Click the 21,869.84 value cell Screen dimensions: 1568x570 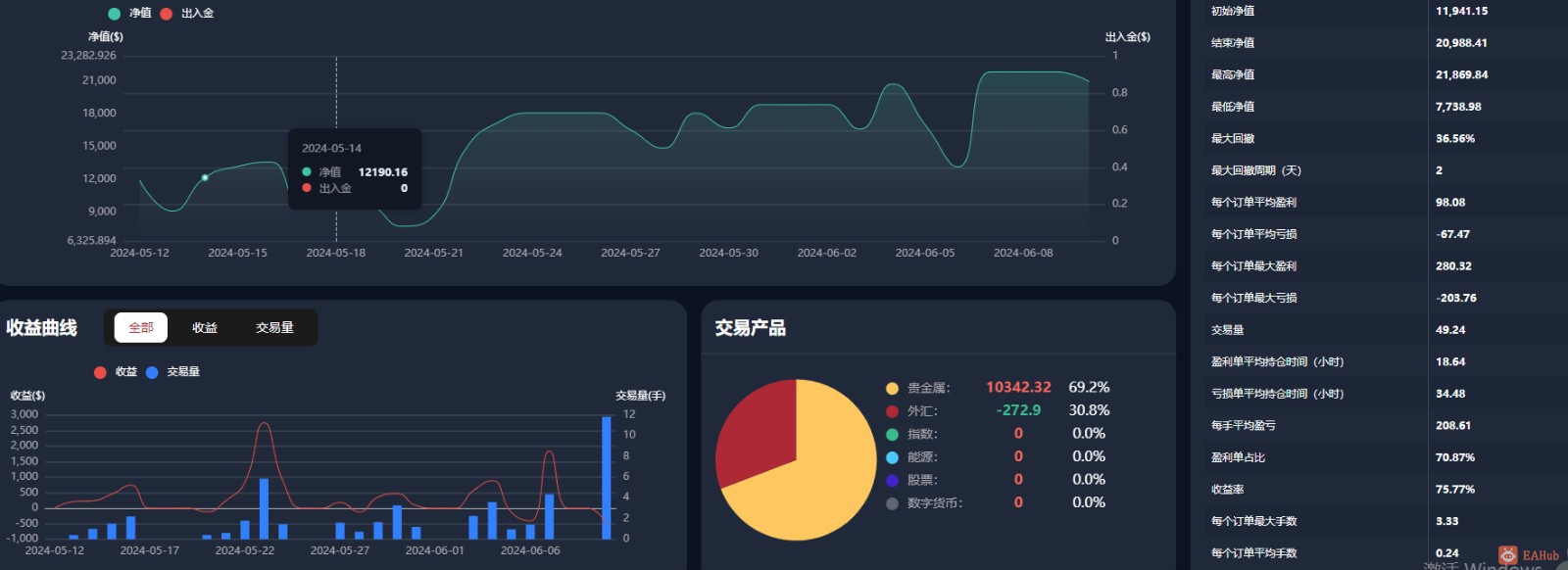(1461, 74)
